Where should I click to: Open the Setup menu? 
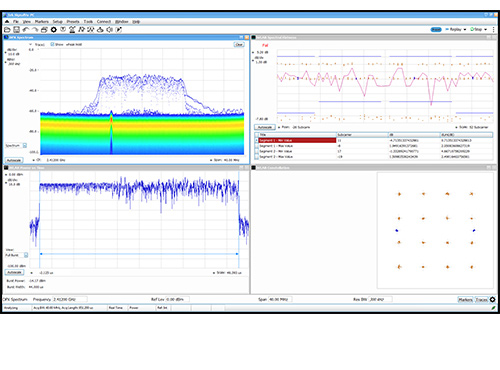[x=58, y=21]
